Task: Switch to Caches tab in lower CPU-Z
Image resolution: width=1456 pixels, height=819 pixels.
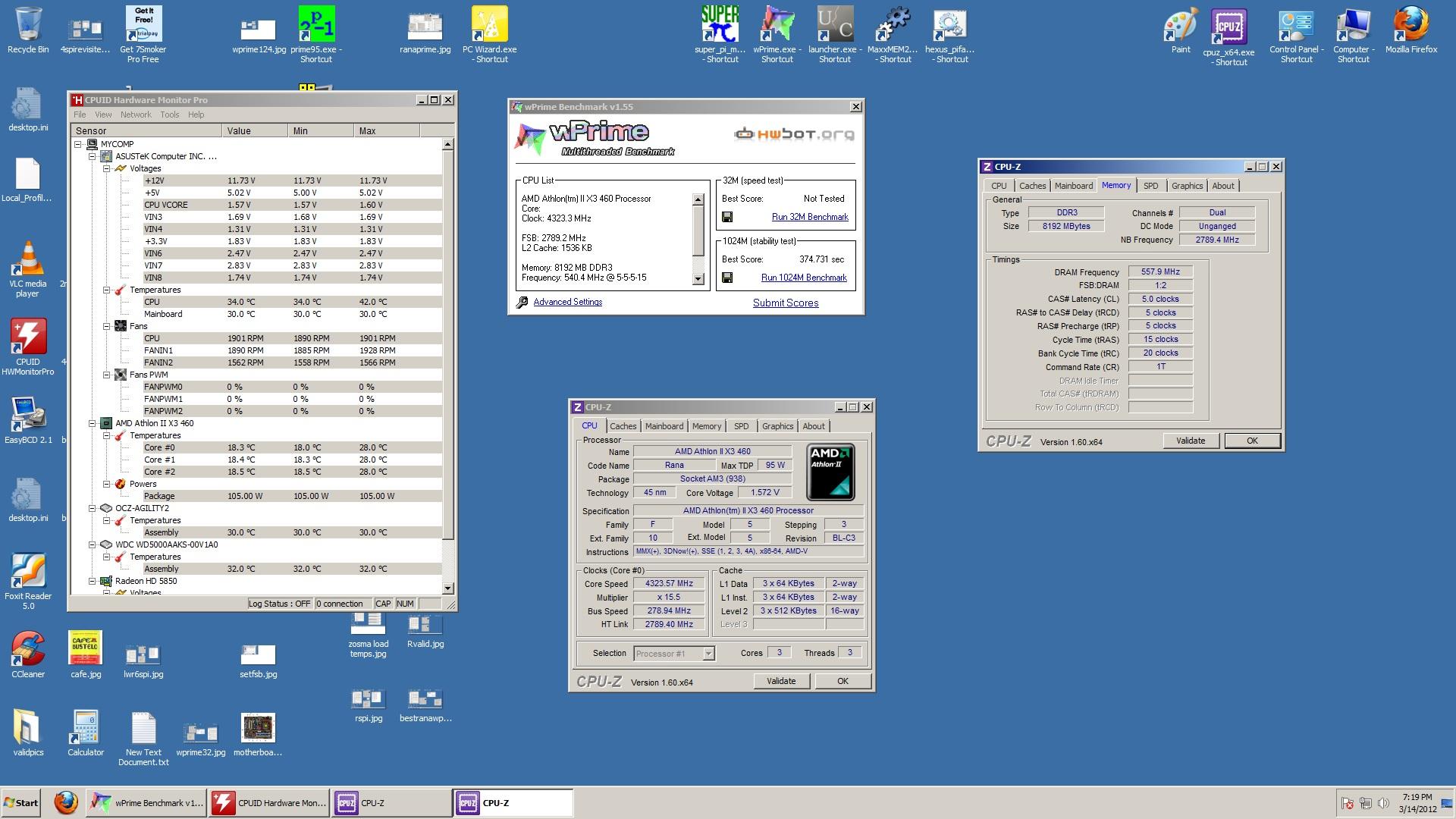Action: click(x=623, y=426)
